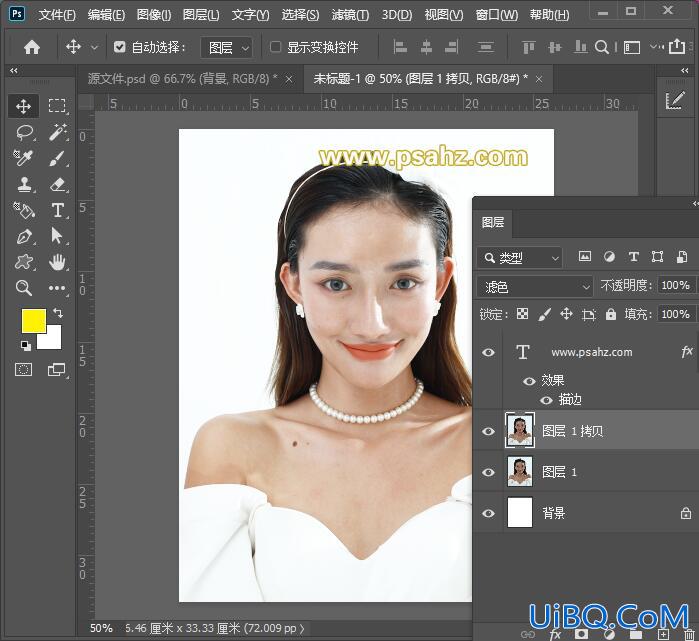
Task: Select the Brush tool
Action: coord(58,158)
